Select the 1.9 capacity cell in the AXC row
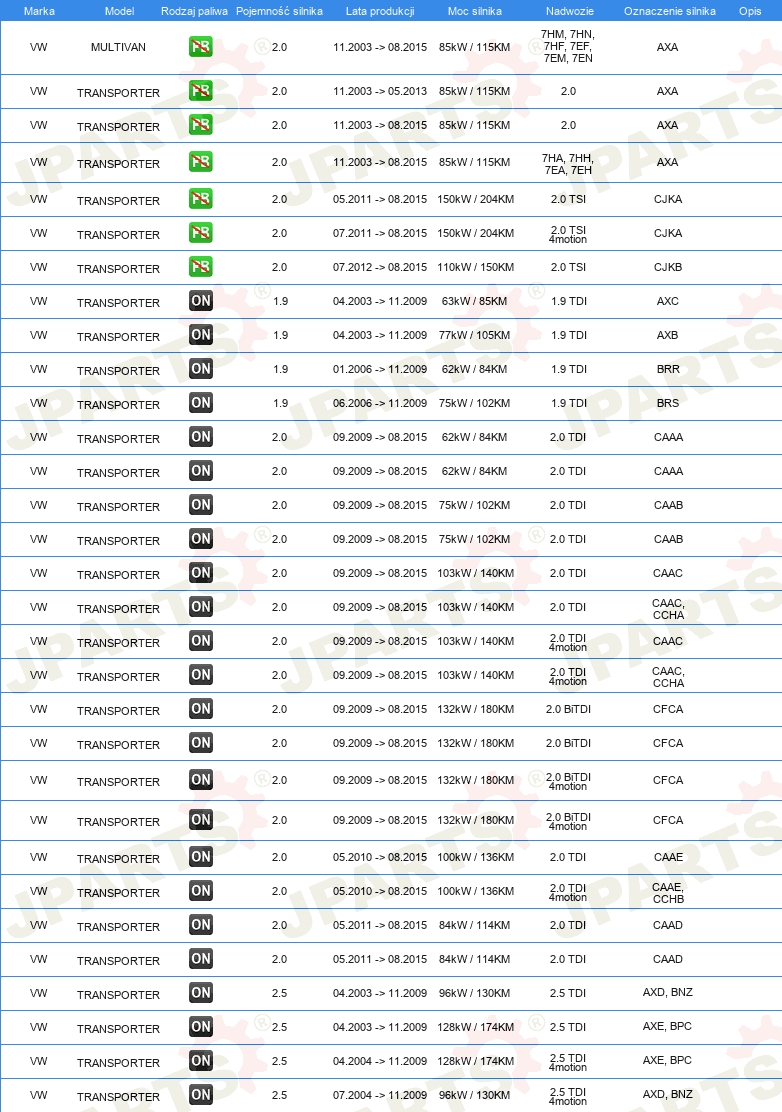This screenshot has width=782, height=1112. click(x=281, y=301)
